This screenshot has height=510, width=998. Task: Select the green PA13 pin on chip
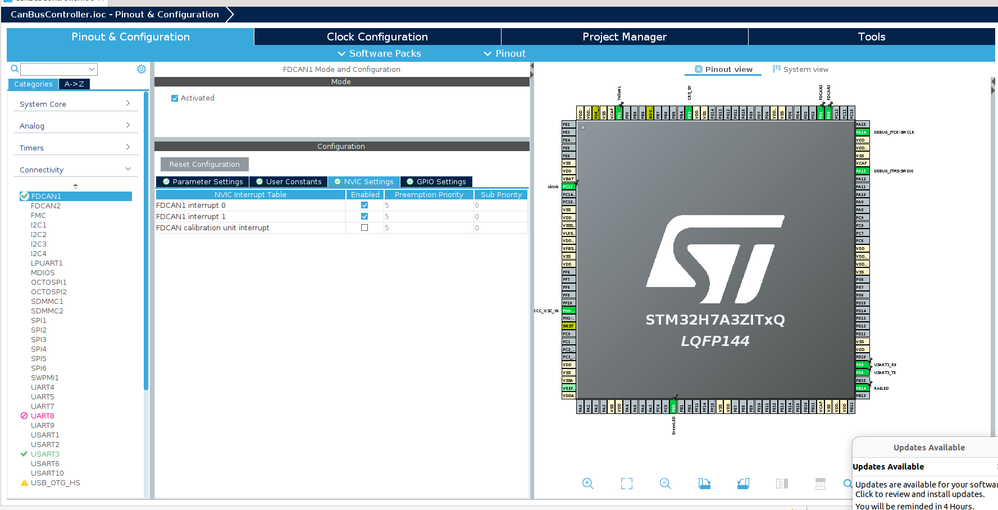click(862, 171)
